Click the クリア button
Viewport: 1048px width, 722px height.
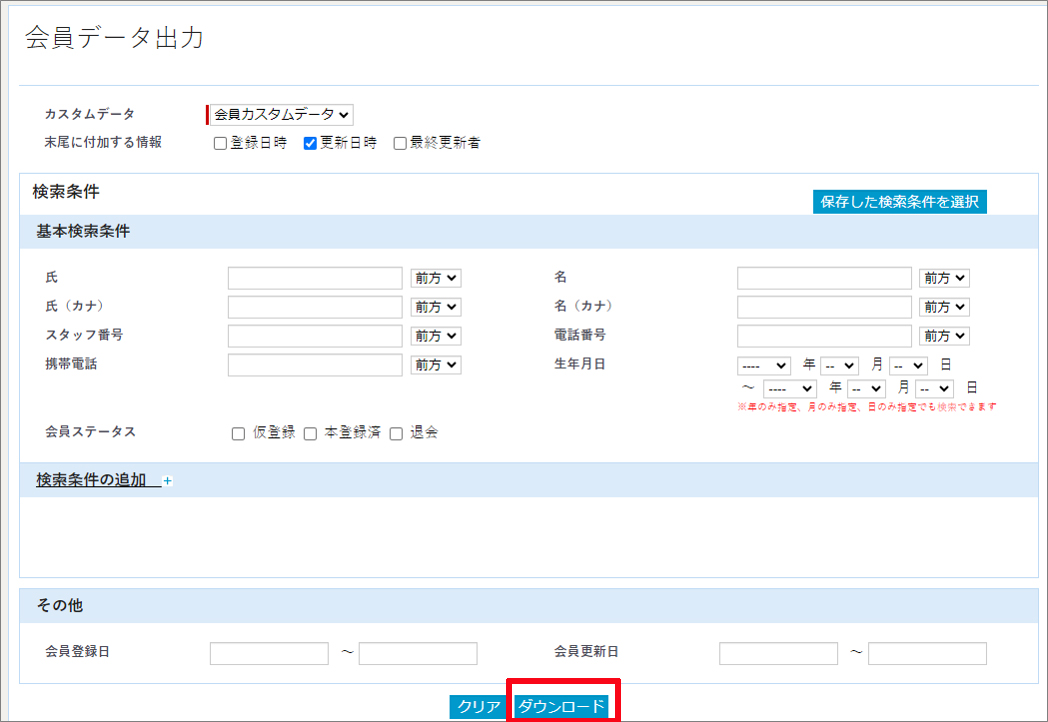tap(479, 707)
